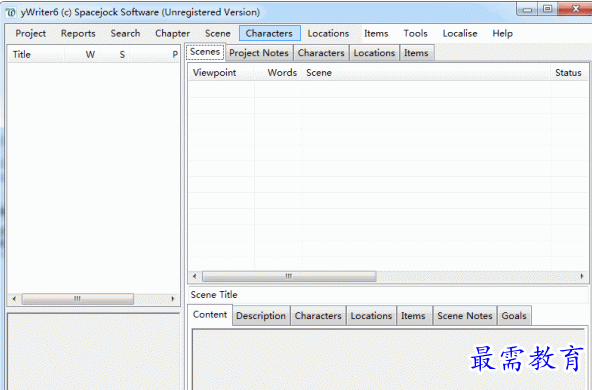Select scene Characters tab next to Description
This screenshot has width=592, height=390.
(318, 316)
